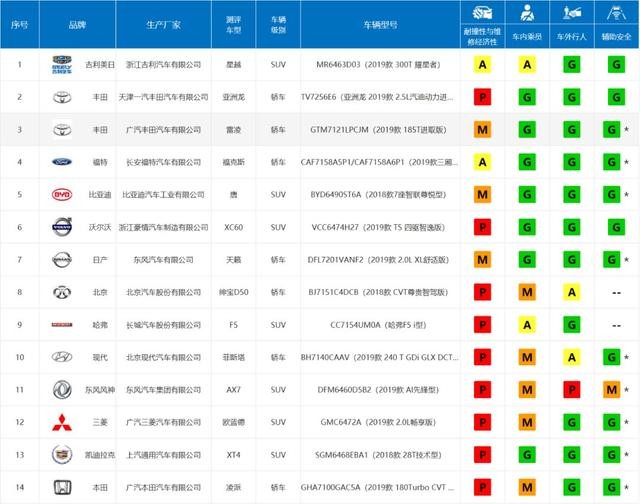The height and width of the screenshot is (504, 640).
Task: Select the Ford logo in row 4
Action: pos(62,162)
